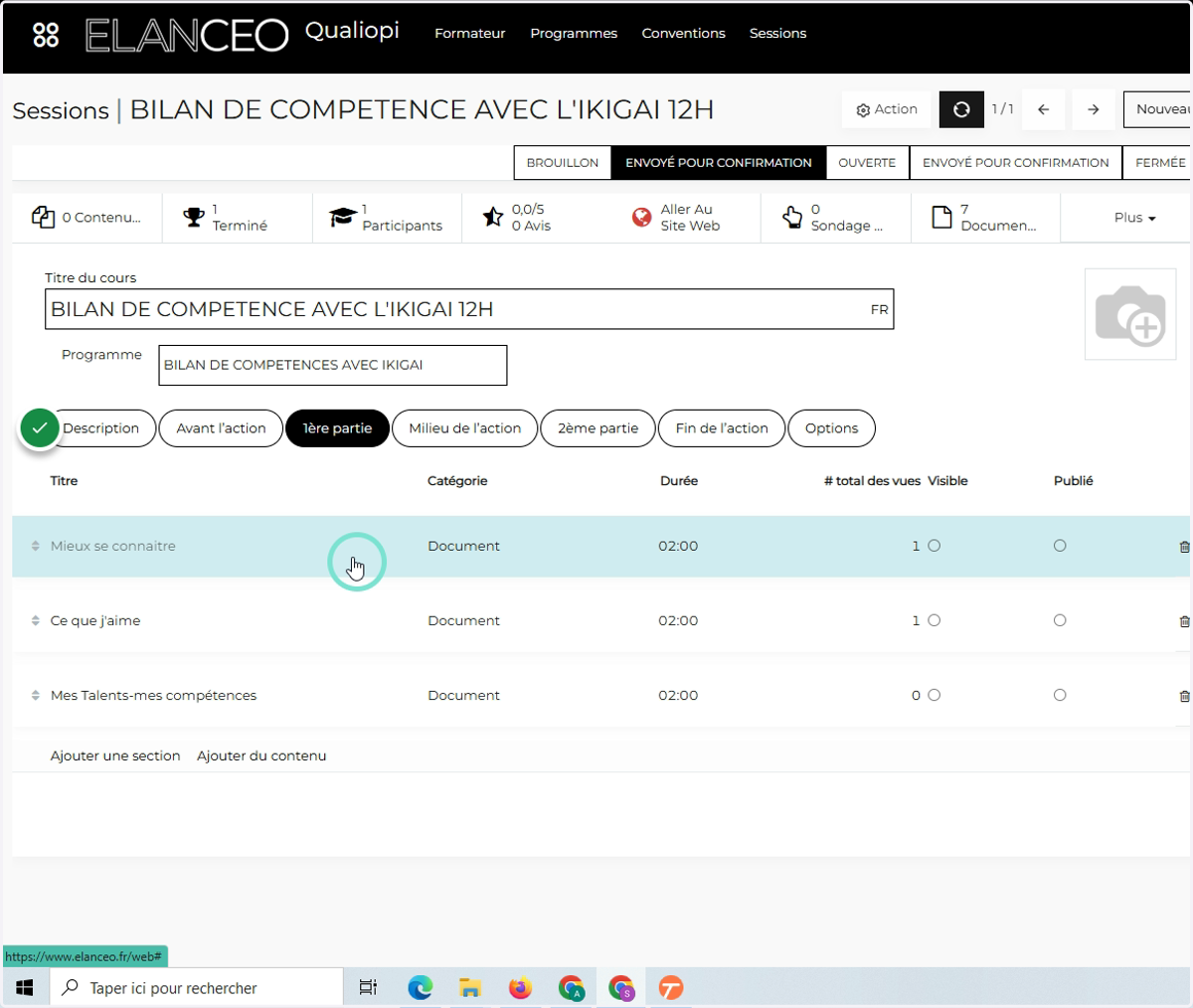Sort by the Durée column header
Image resolution: width=1193 pixels, height=1008 pixels.
point(679,481)
